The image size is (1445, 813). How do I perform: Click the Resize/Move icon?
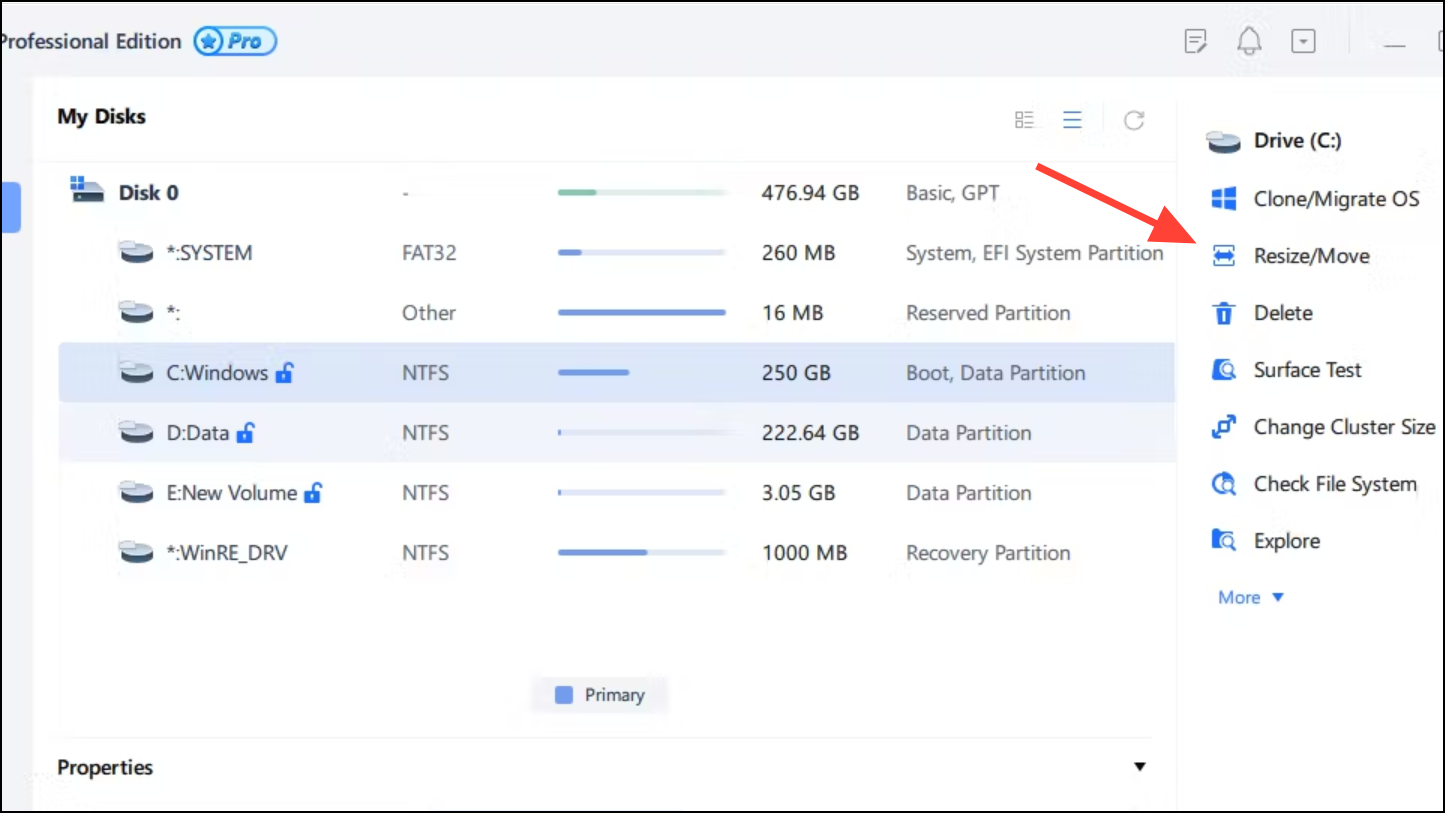click(x=1224, y=256)
